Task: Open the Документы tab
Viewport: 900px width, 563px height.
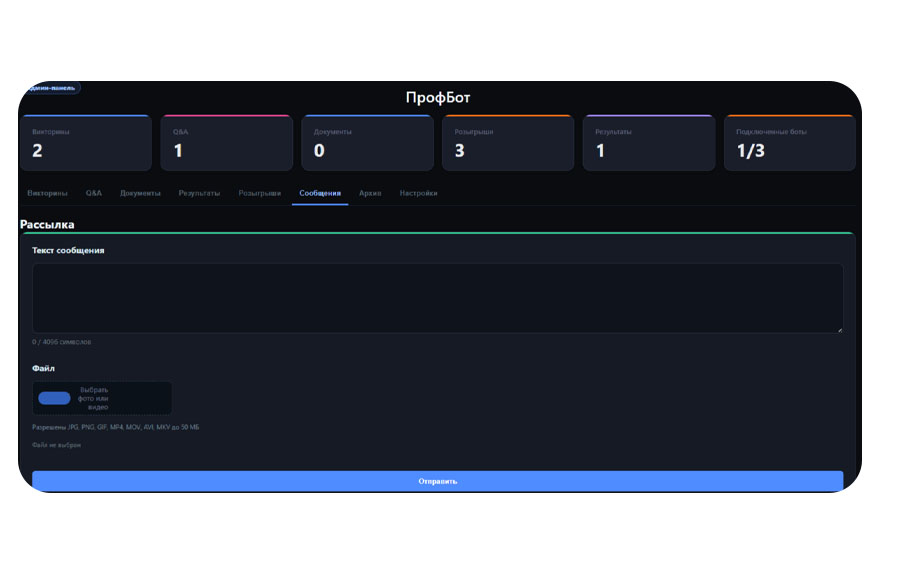Action: coord(140,193)
